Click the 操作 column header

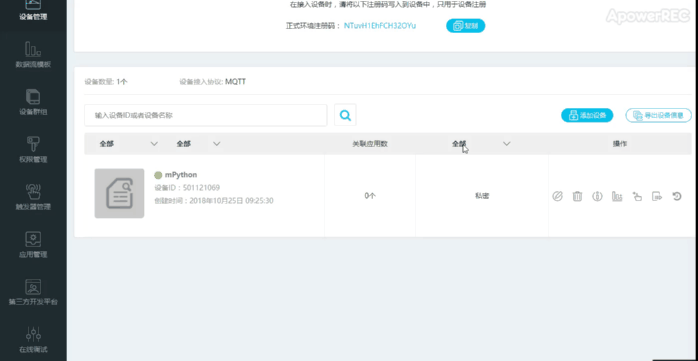click(x=620, y=144)
